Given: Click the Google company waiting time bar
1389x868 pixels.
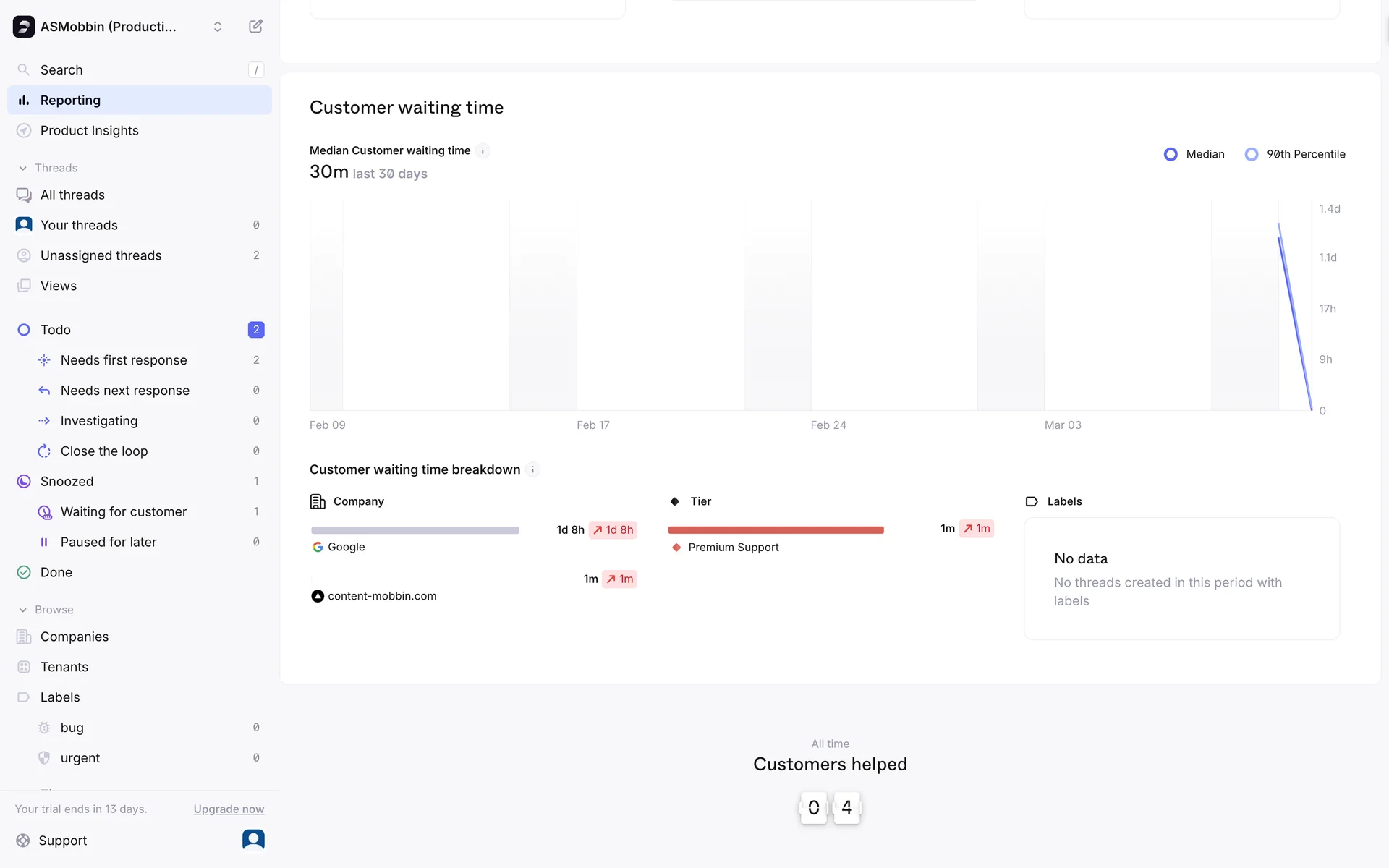Looking at the screenshot, I should point(415,530).
